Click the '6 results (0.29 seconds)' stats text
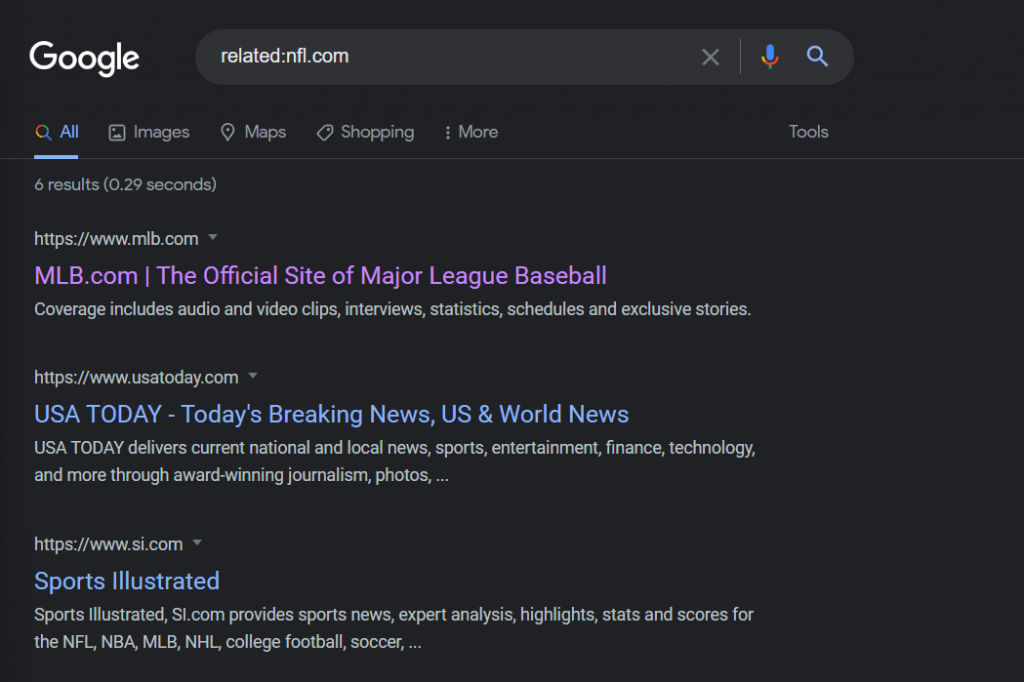Image resolution: width=1024 pixels, height=682 pixels. click(125, 184)
